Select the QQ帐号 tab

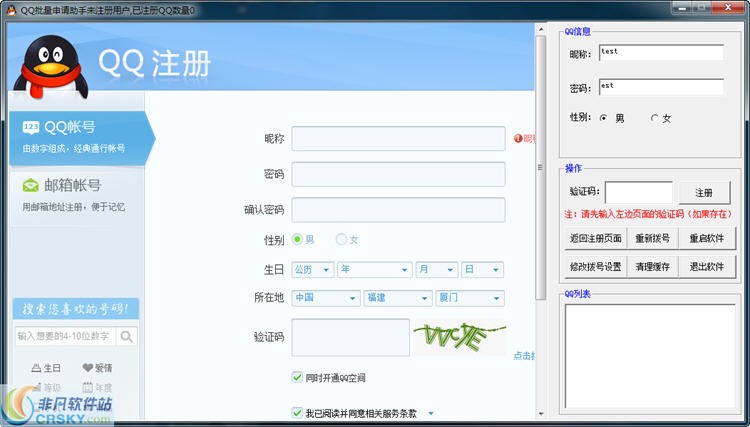[x=81, y=138]
